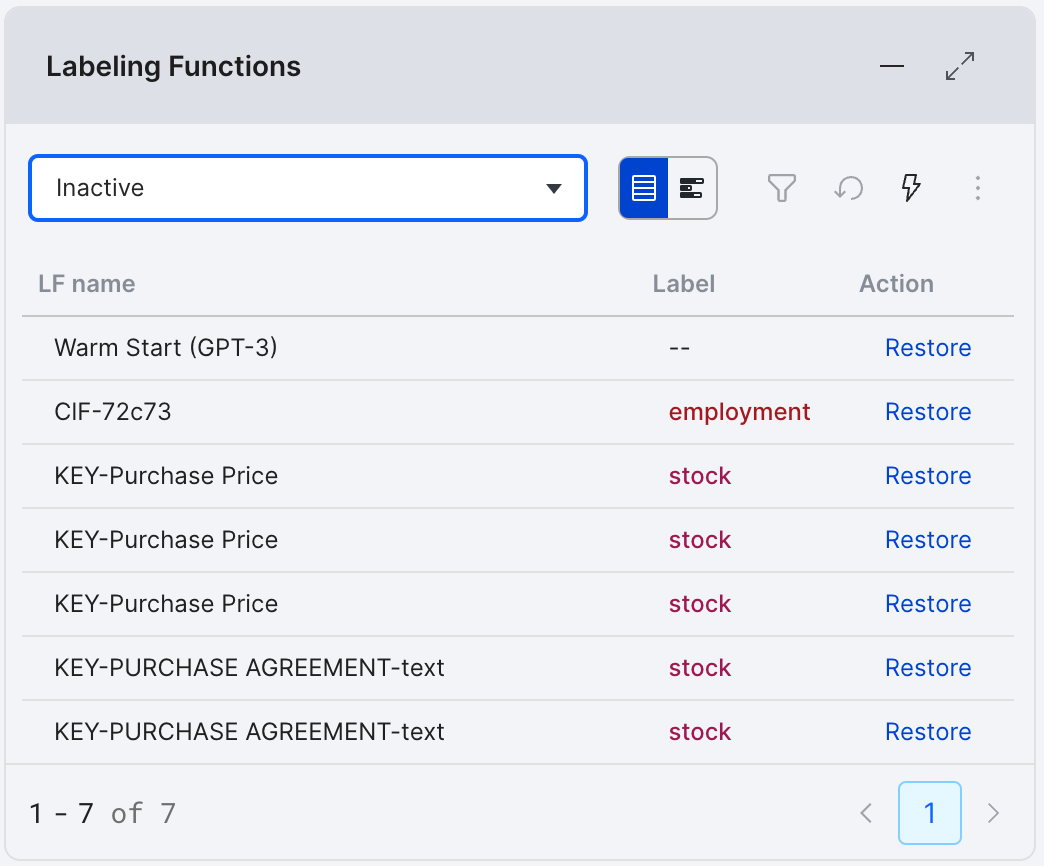Go to previous page arrow

[866, 813]
